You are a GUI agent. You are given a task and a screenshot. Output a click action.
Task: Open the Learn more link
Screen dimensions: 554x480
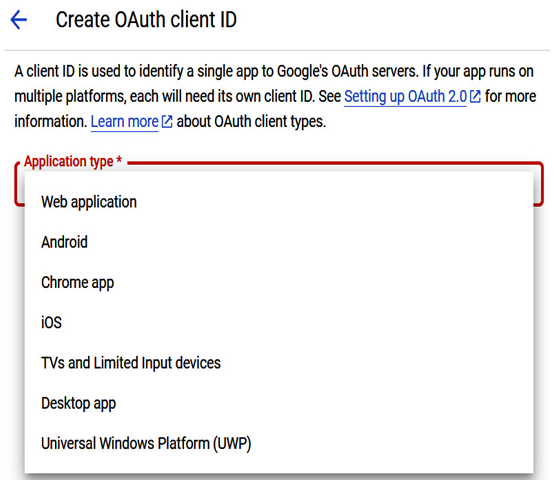(x=124, y=122)
